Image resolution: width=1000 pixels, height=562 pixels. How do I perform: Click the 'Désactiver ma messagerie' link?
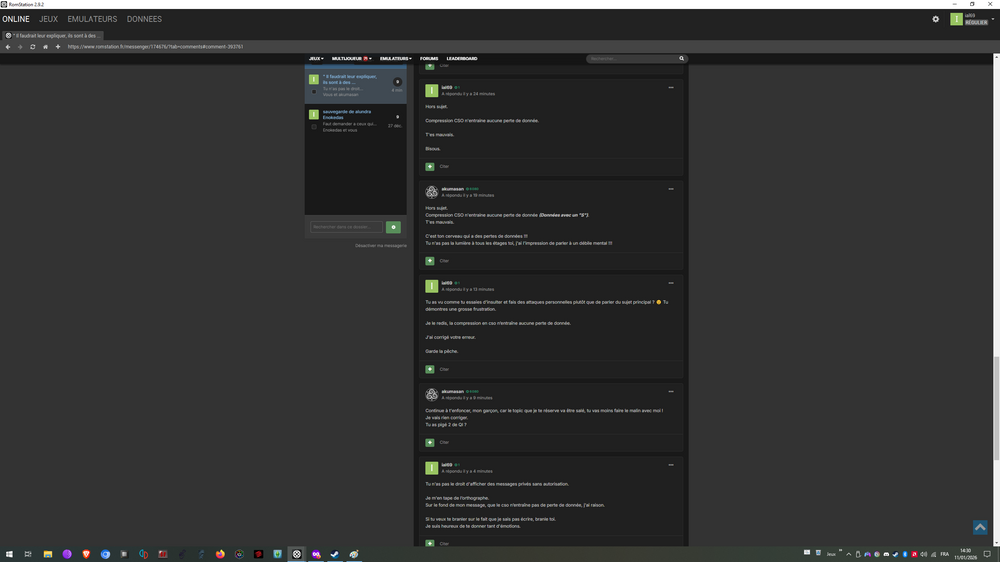point(381,245)
